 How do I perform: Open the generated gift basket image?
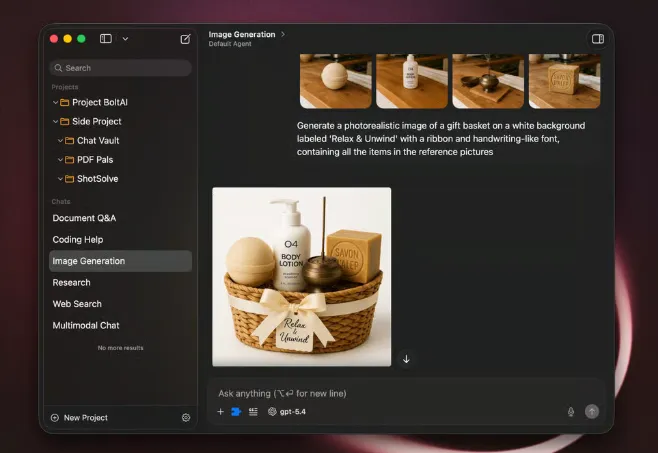coord(302,277)
